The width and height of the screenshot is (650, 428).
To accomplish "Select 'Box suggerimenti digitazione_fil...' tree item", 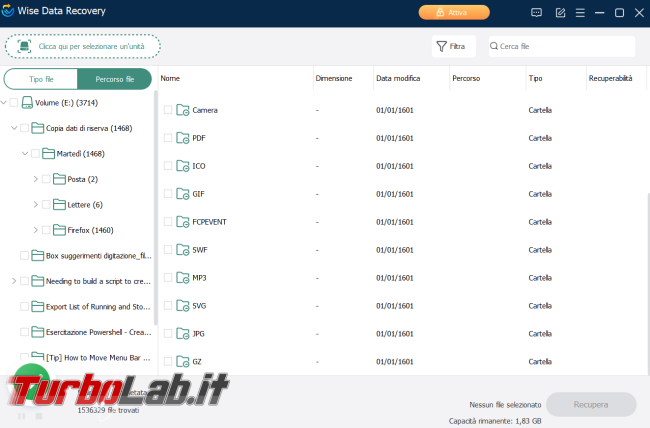I will (99, 256).
